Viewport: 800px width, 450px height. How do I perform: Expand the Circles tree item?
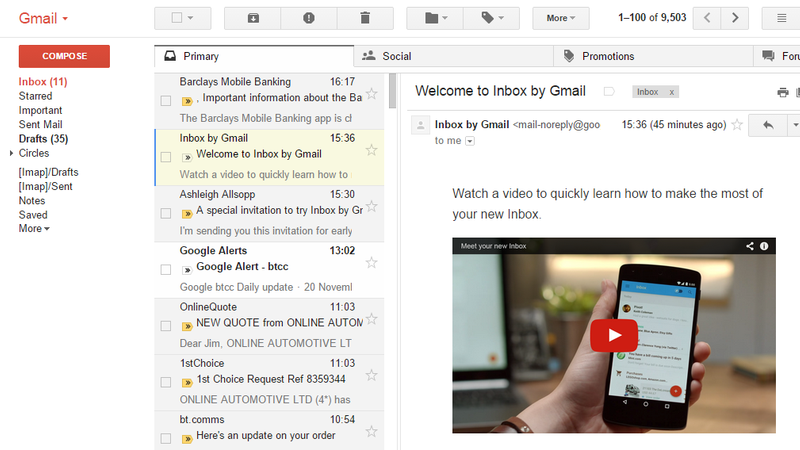coord(11,153)
